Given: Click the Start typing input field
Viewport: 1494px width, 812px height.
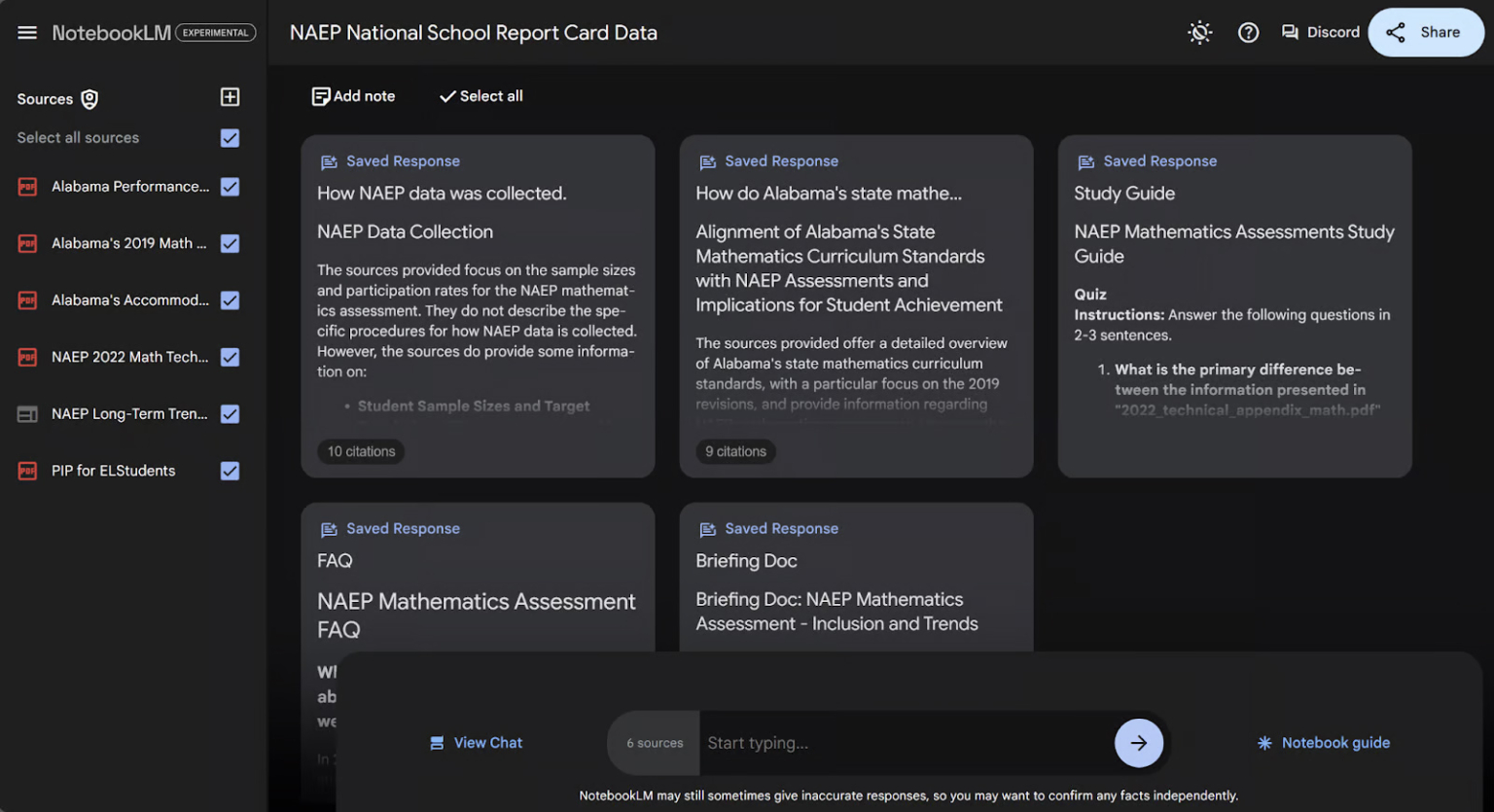Looking at the screenshot, I should click(x=905, y=743).
